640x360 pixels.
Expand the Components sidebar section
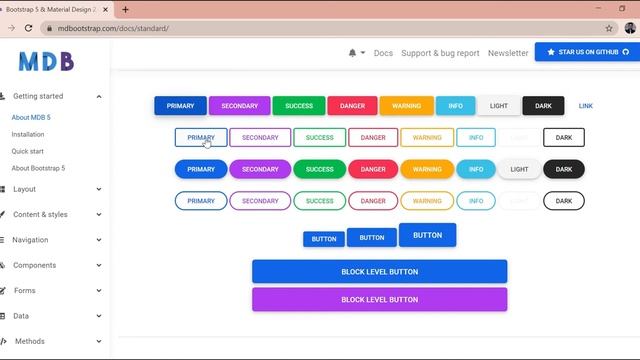pos(99,265)
